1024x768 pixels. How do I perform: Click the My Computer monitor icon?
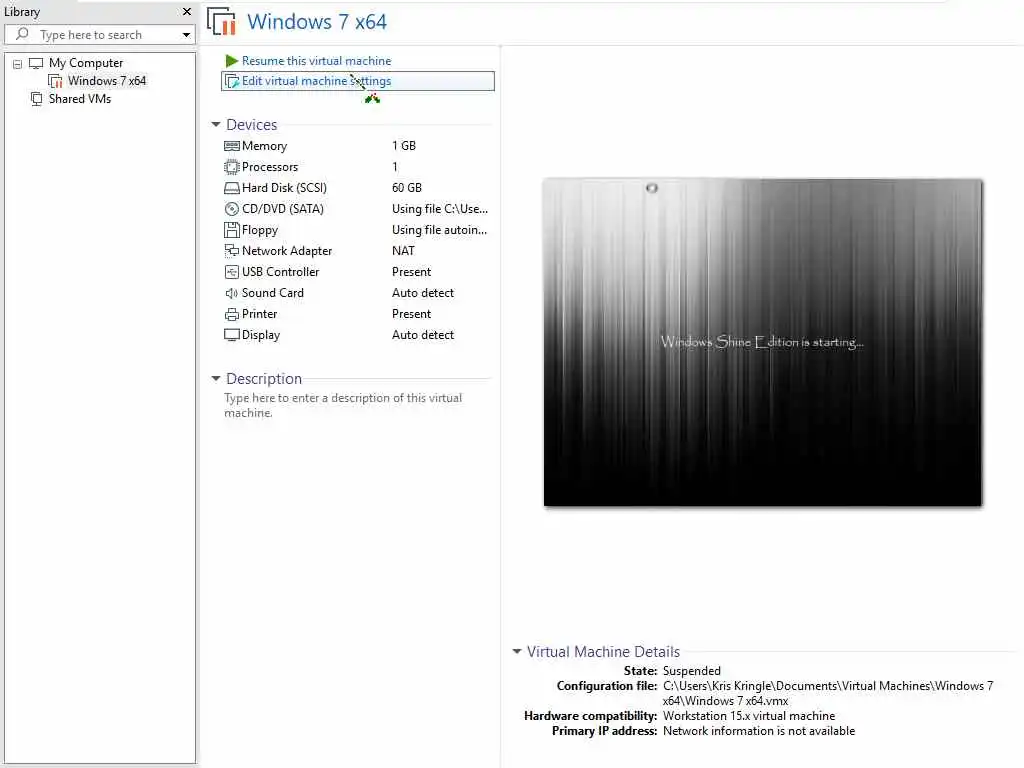(36, 63)
